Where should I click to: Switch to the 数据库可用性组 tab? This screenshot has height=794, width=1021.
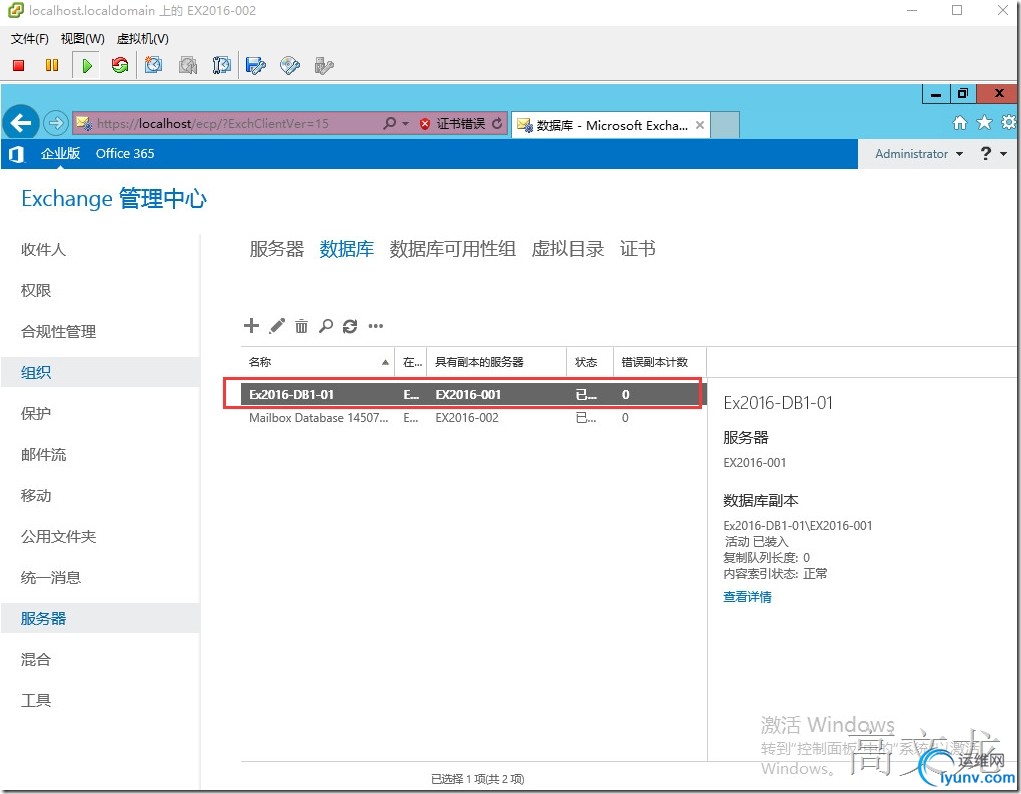[x=453, y=249]
